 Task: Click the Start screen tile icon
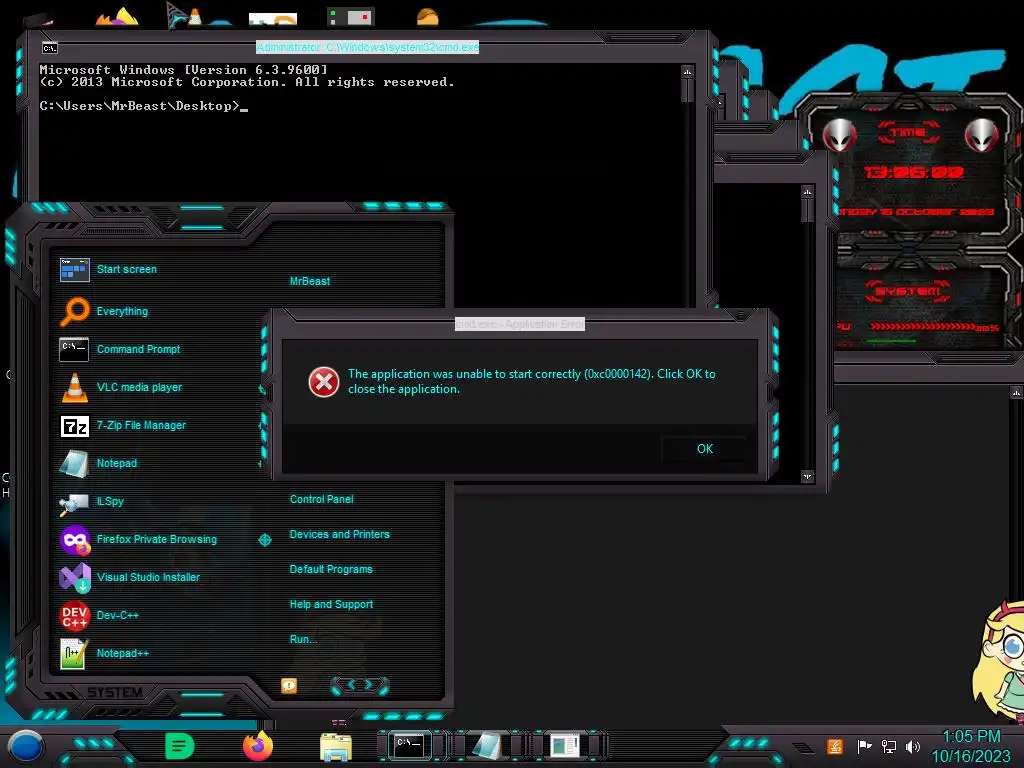pyautogui.click(x=74, y=269)
